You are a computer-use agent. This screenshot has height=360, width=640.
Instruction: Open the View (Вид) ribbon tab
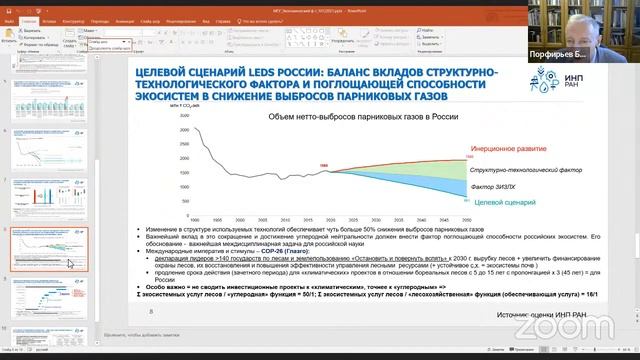[x=206, y=21]
